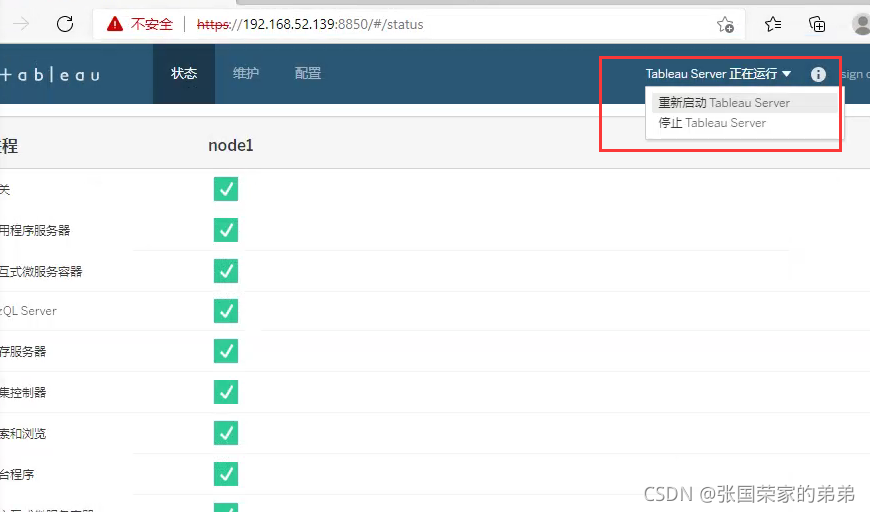Screen dimensions: 870x512
Task: Switch to the 配置 tab
Action: click(x=308, y=73)
